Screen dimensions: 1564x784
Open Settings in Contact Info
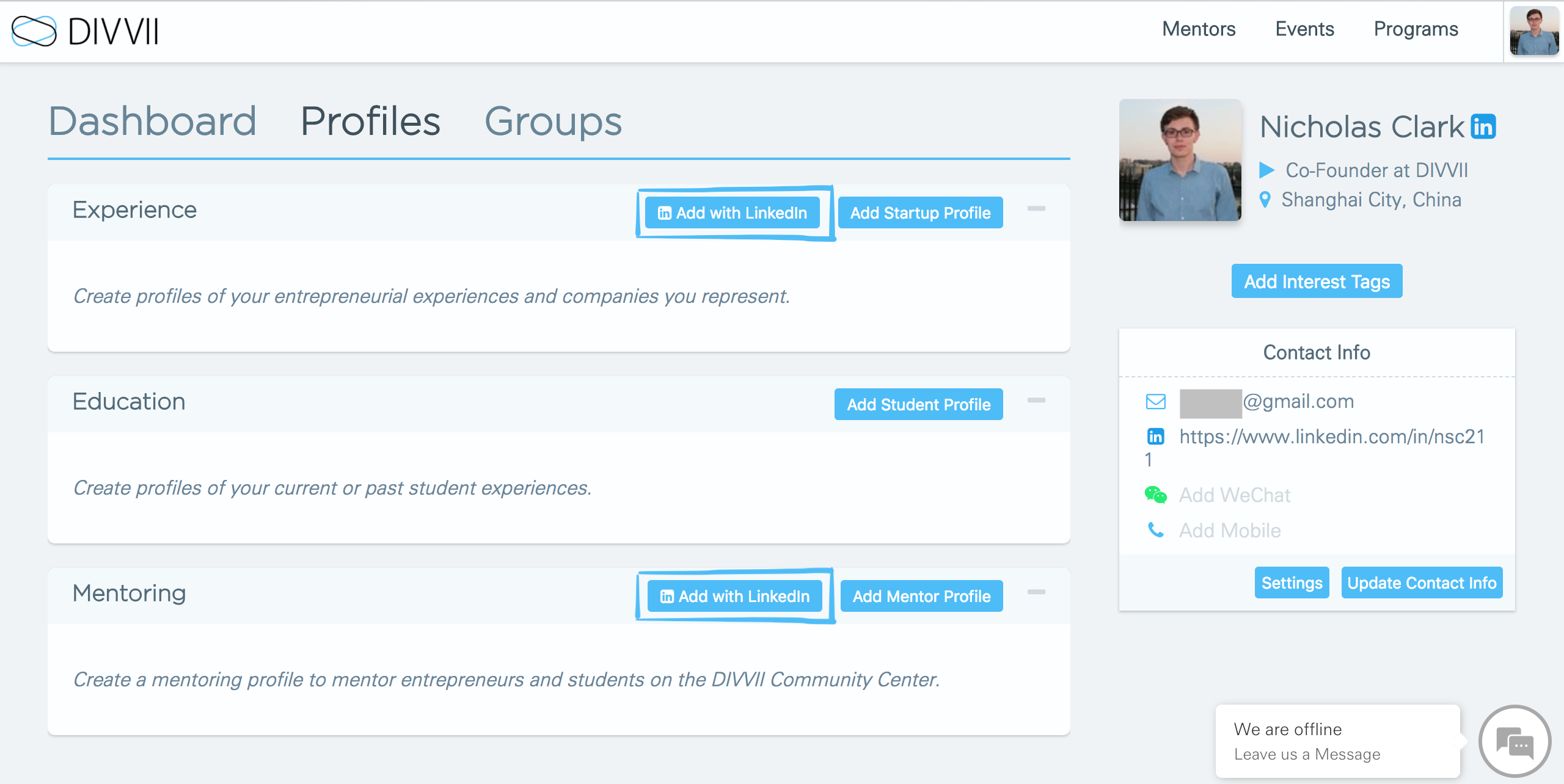(x=1292, y=583)
